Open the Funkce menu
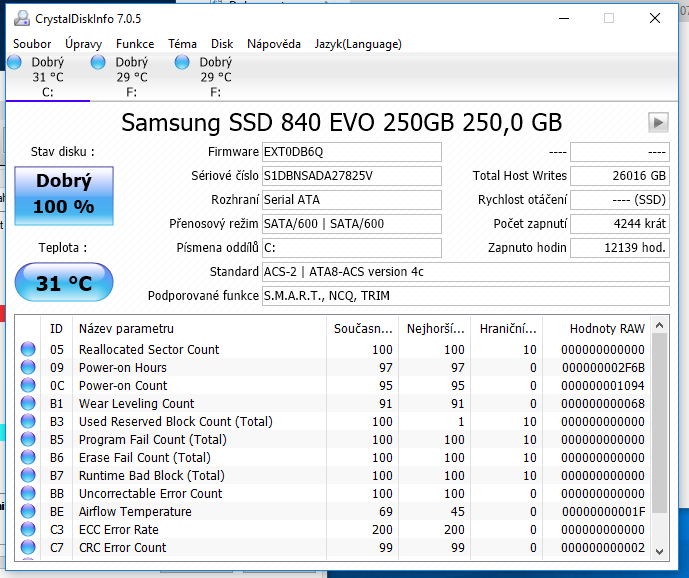The height and width of the screenshot is (578, 689). pyautogui.click(x=135, y=44)
